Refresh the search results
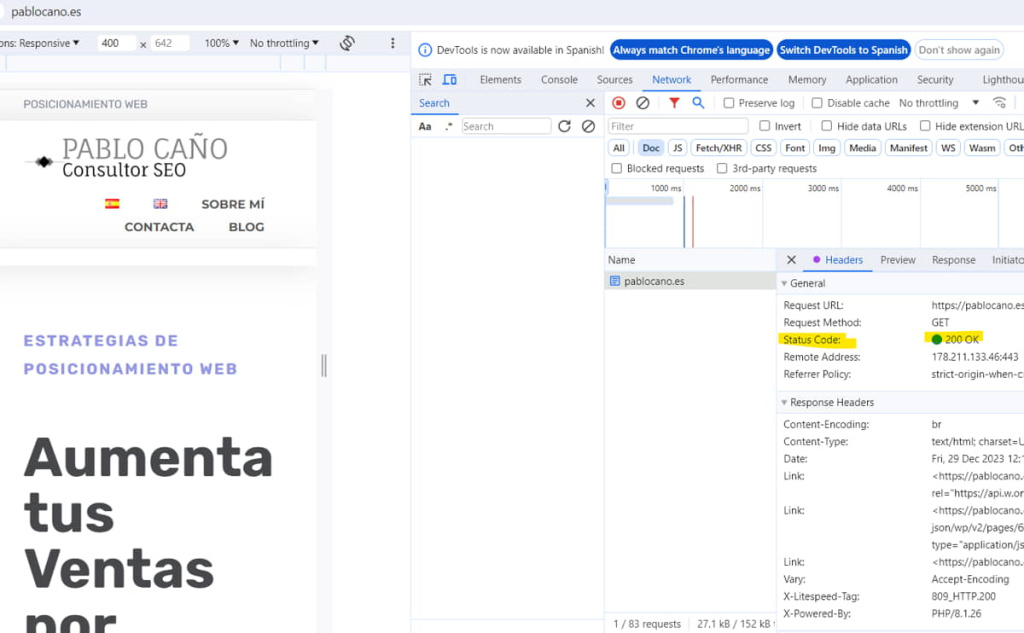The height and width of the screenshot is (633, 1024). [x=564, y=126]
